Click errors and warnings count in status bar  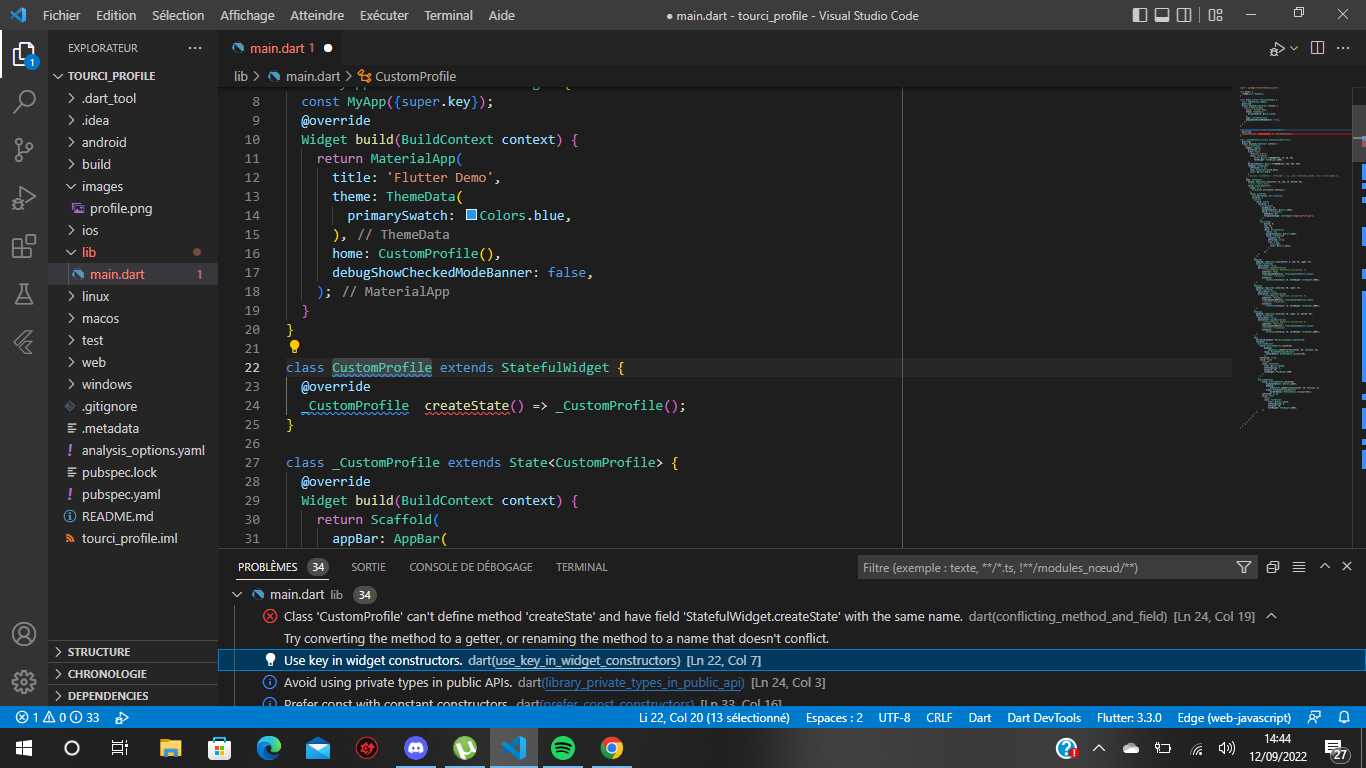coord(57,717)
